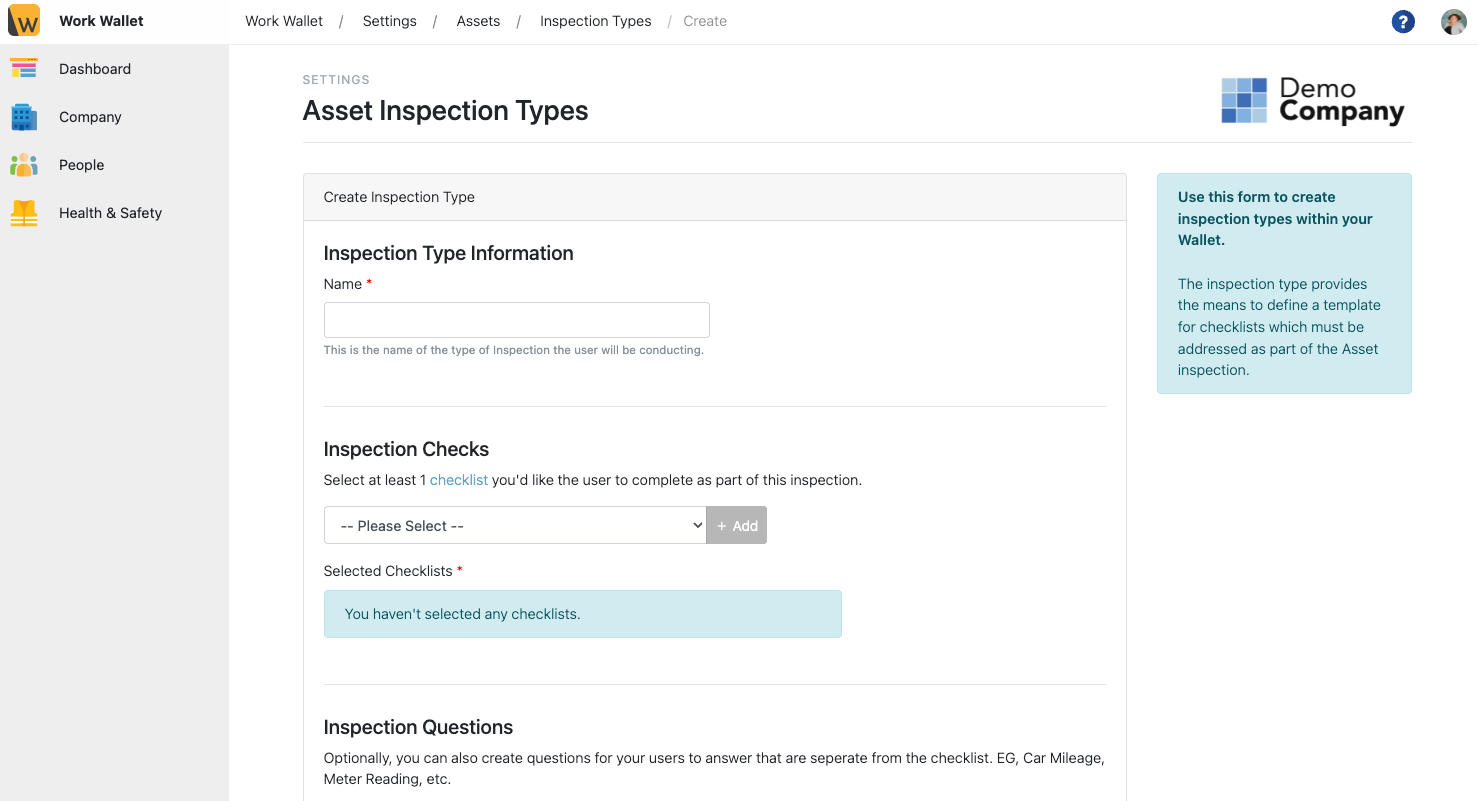
Task: Follow the checklist hyperlink
Action: [x=459, y=480]
